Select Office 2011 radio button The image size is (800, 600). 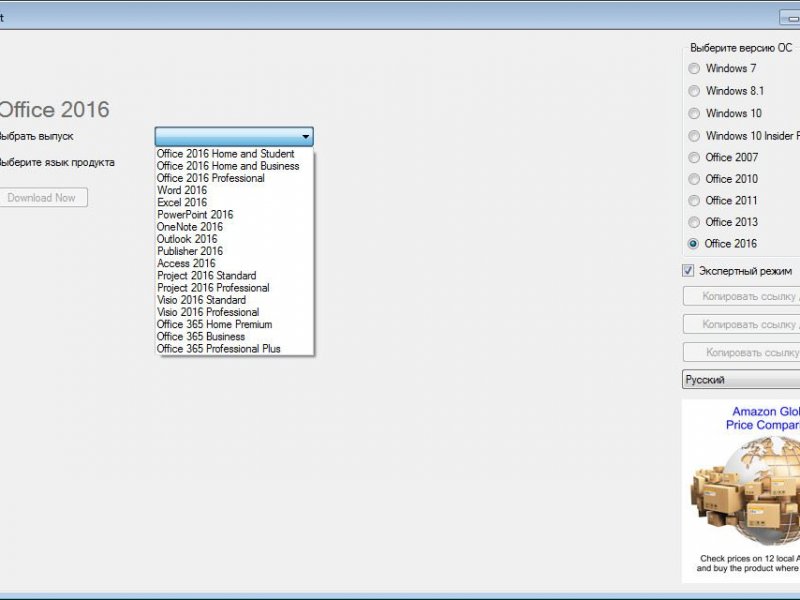pyautogui.click(x=694, y=201)
